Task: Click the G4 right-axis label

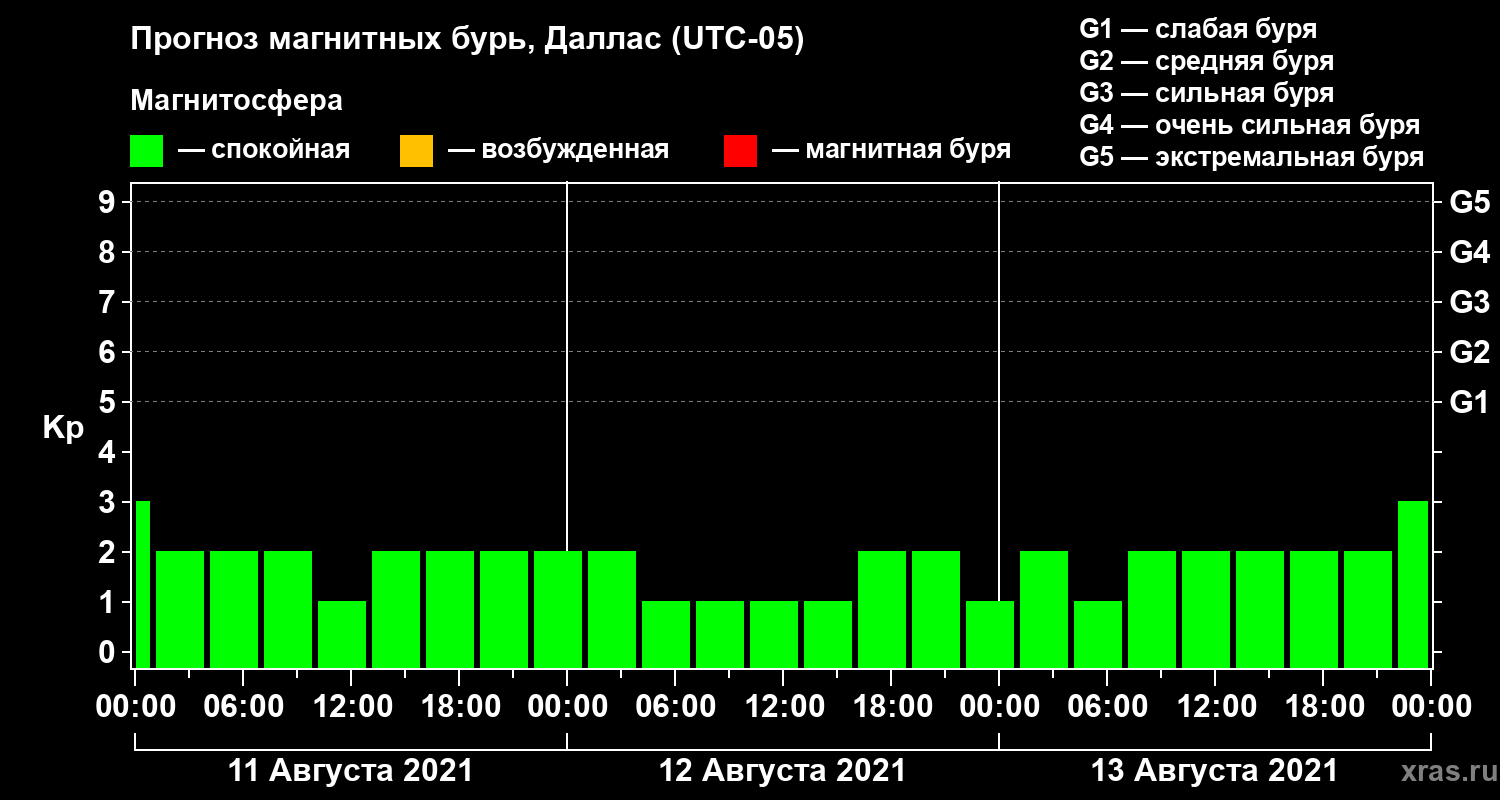Action: click(x=1469, y=252)
